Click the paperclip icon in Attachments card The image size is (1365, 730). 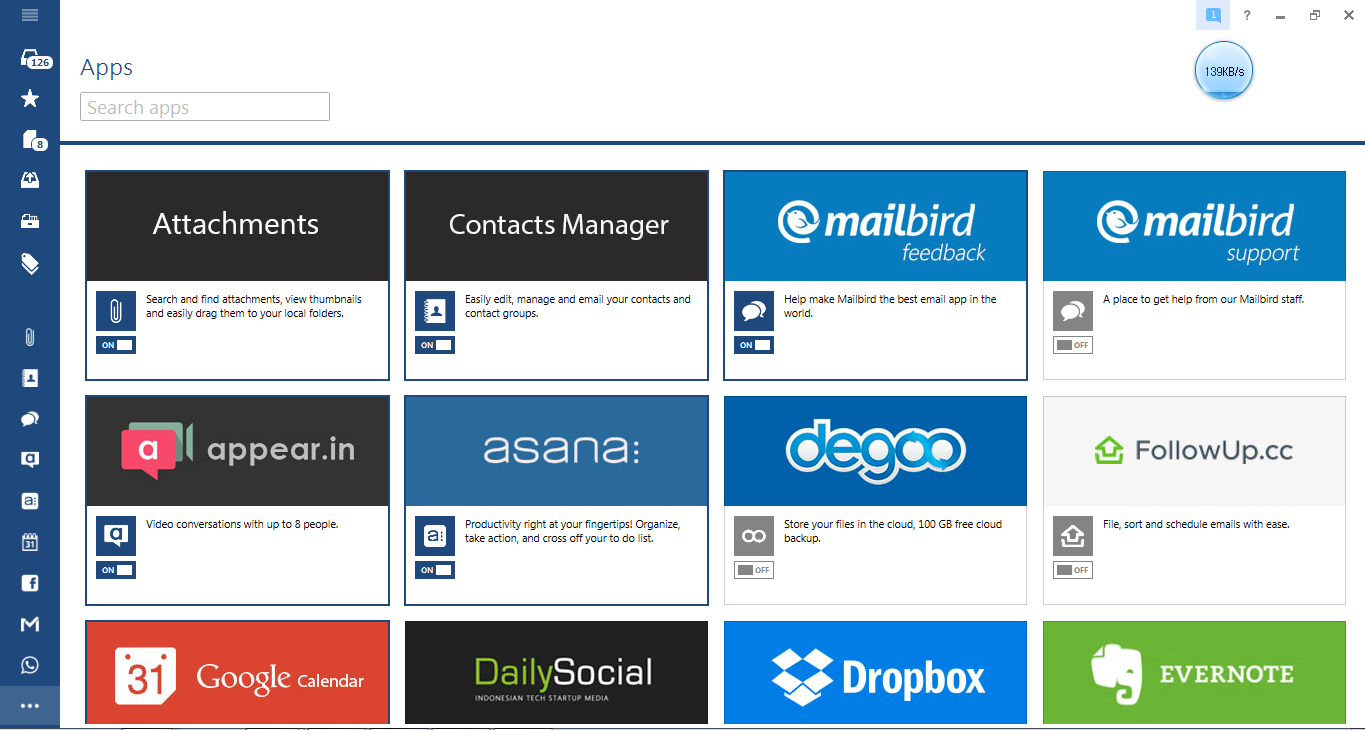116,311
